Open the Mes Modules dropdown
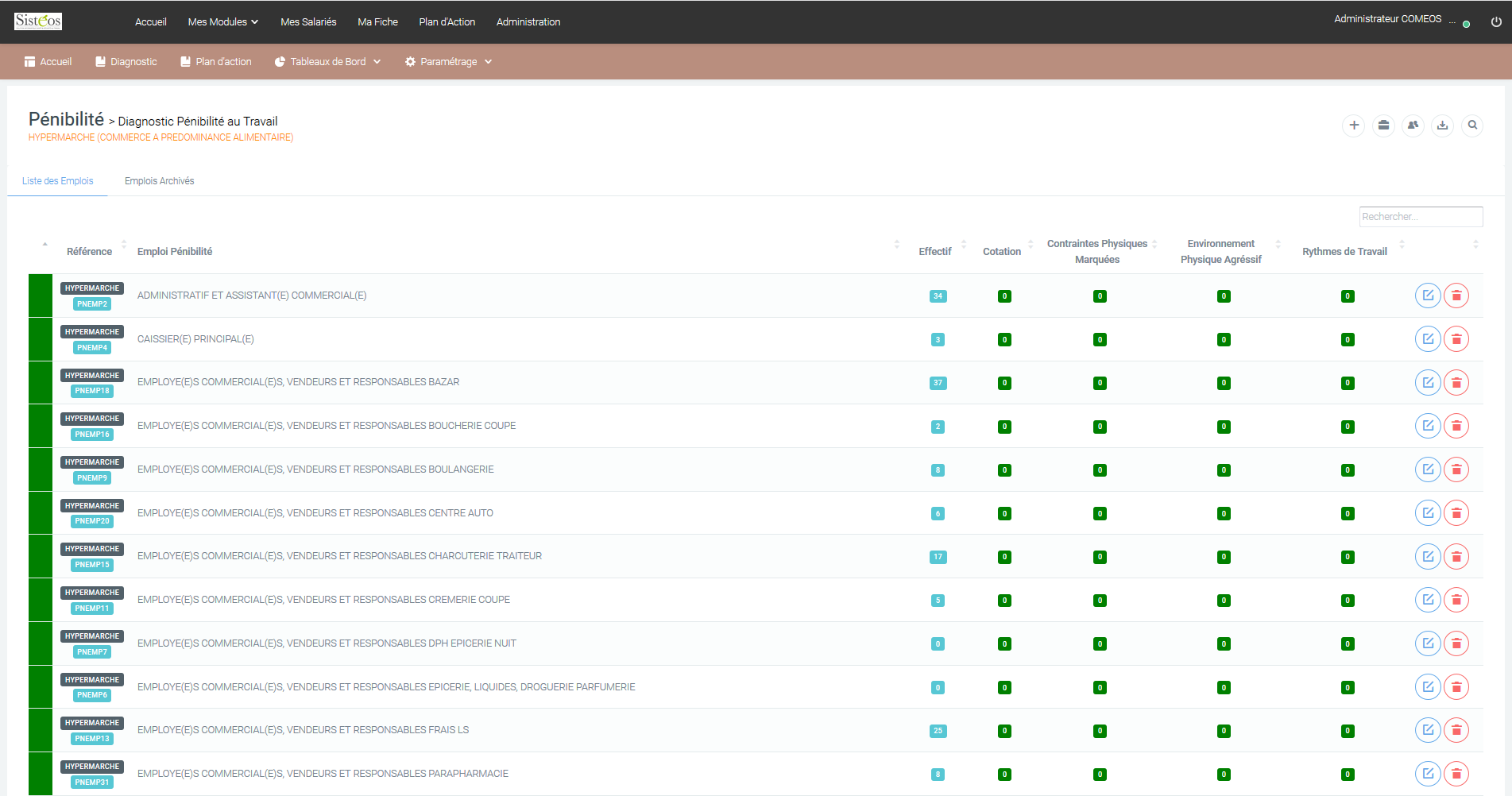The width and height of the screenshot is (1512, 796). coord(223,22)
